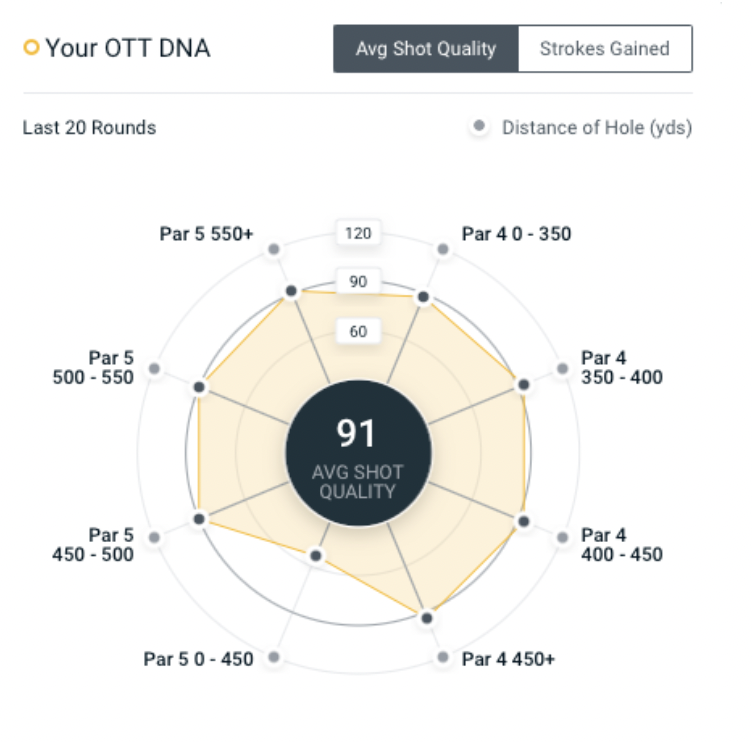This screenshot has height=742, width=752.
Task: Click the dark data point on Par 5 0 - 450 axis
Action: (x=316, y=556)
